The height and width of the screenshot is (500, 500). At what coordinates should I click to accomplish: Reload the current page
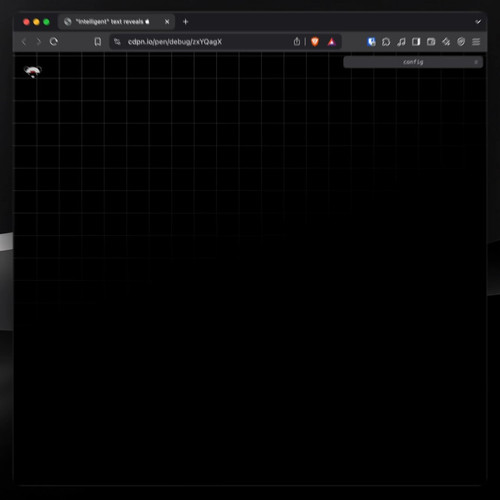(x=54, y=42)
